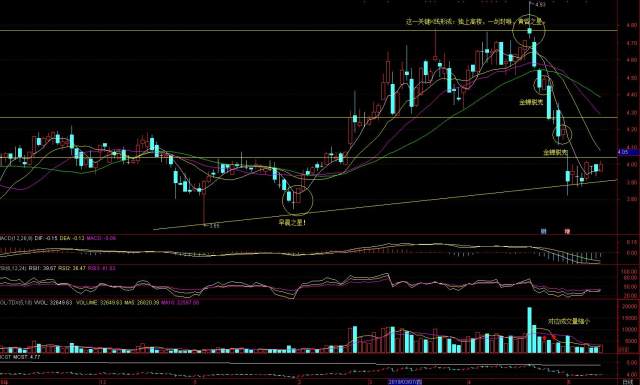This screenshot has width=640, height=385.
Task: Select the 早晨之星! annotation text
Action: coord(292,223)
